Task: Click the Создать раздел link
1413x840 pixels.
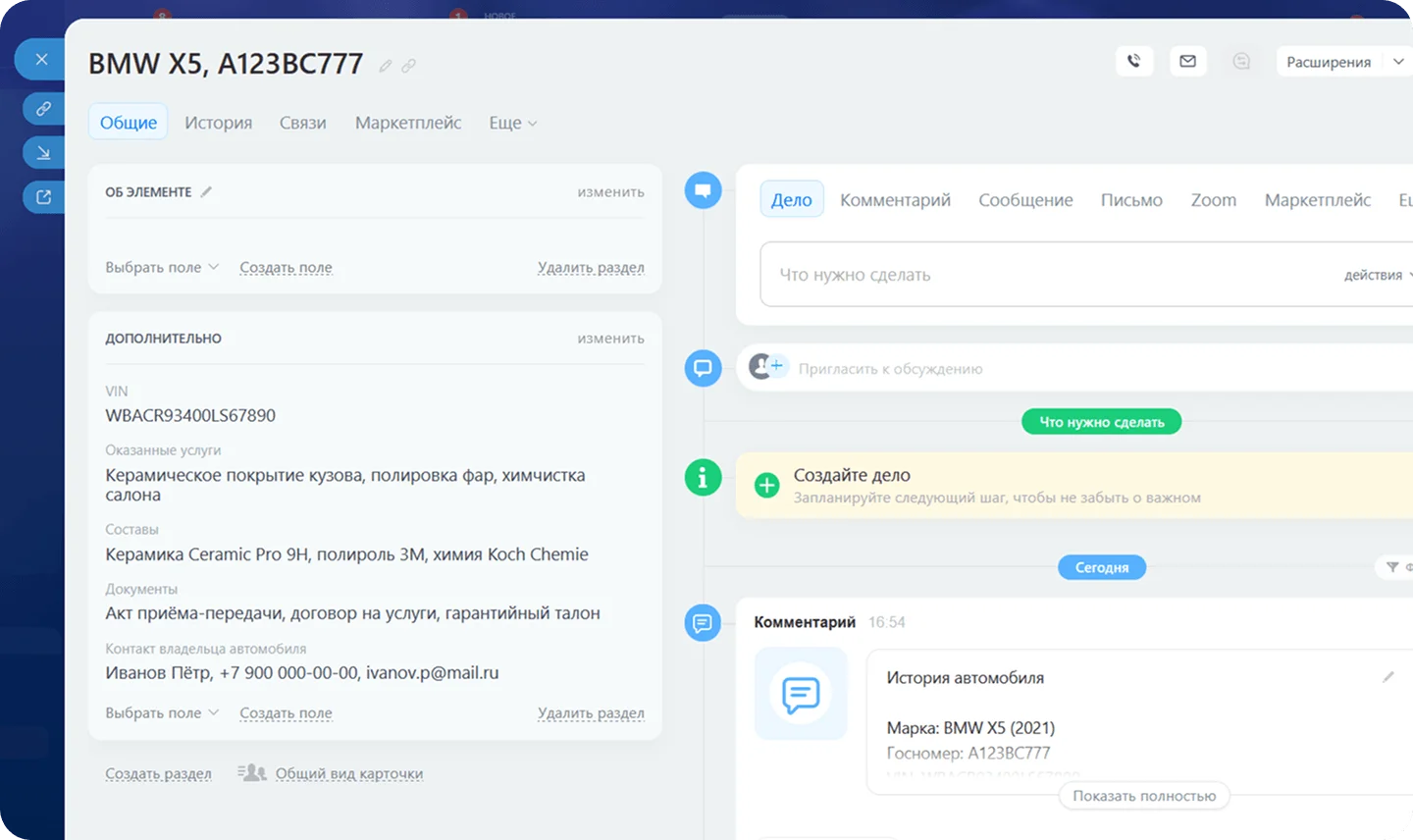Action: 158,773
